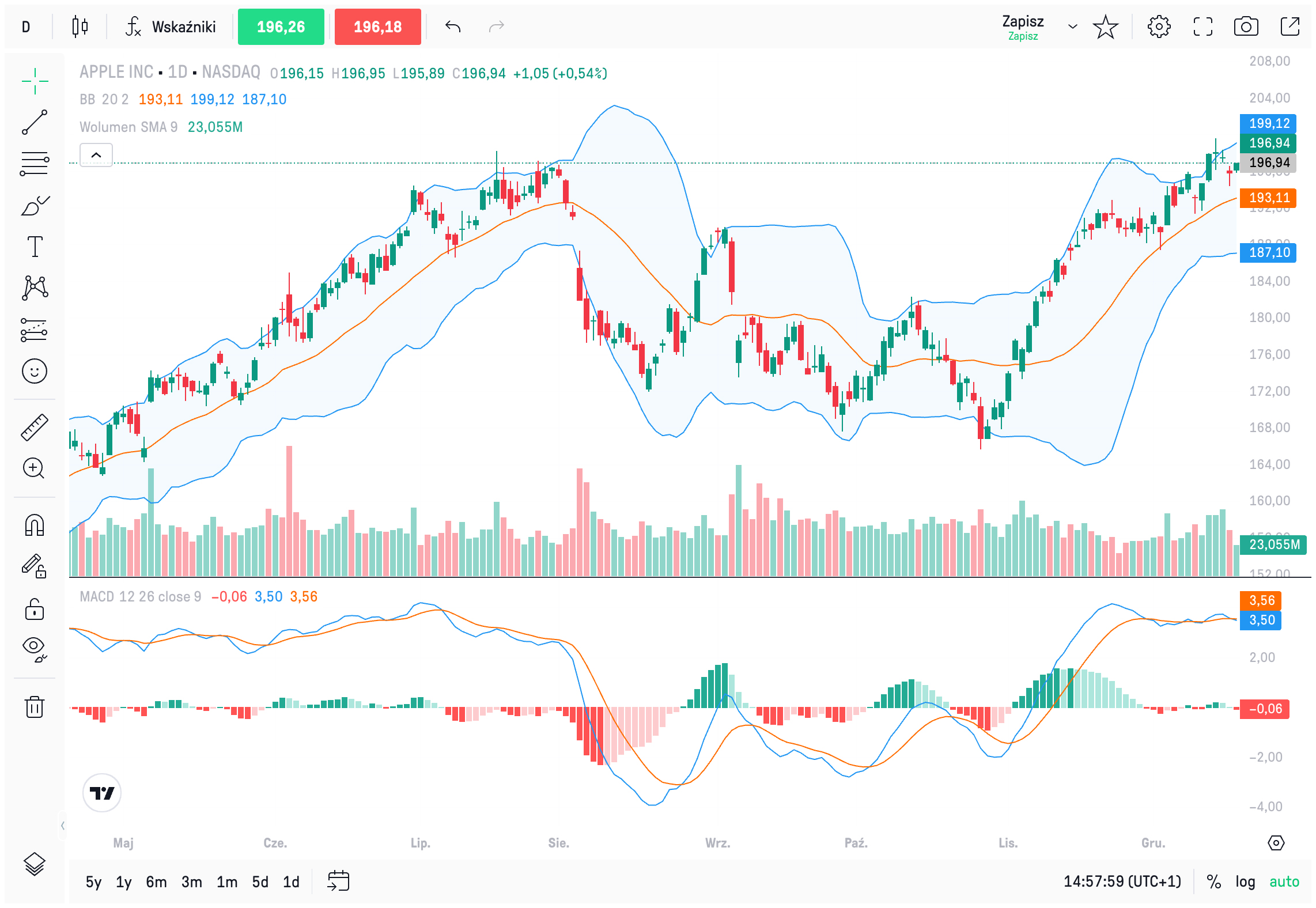Open the timezone menu 14:57:59 (UTC+1)

coord(1122,882)
